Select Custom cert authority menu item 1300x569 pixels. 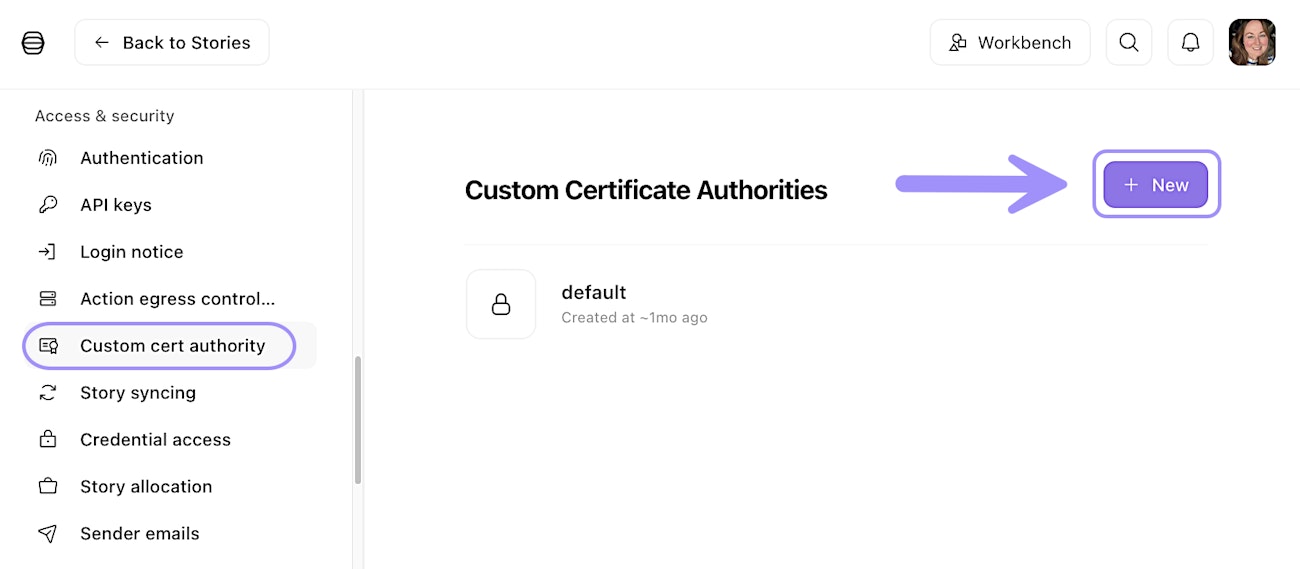(172, 346)
